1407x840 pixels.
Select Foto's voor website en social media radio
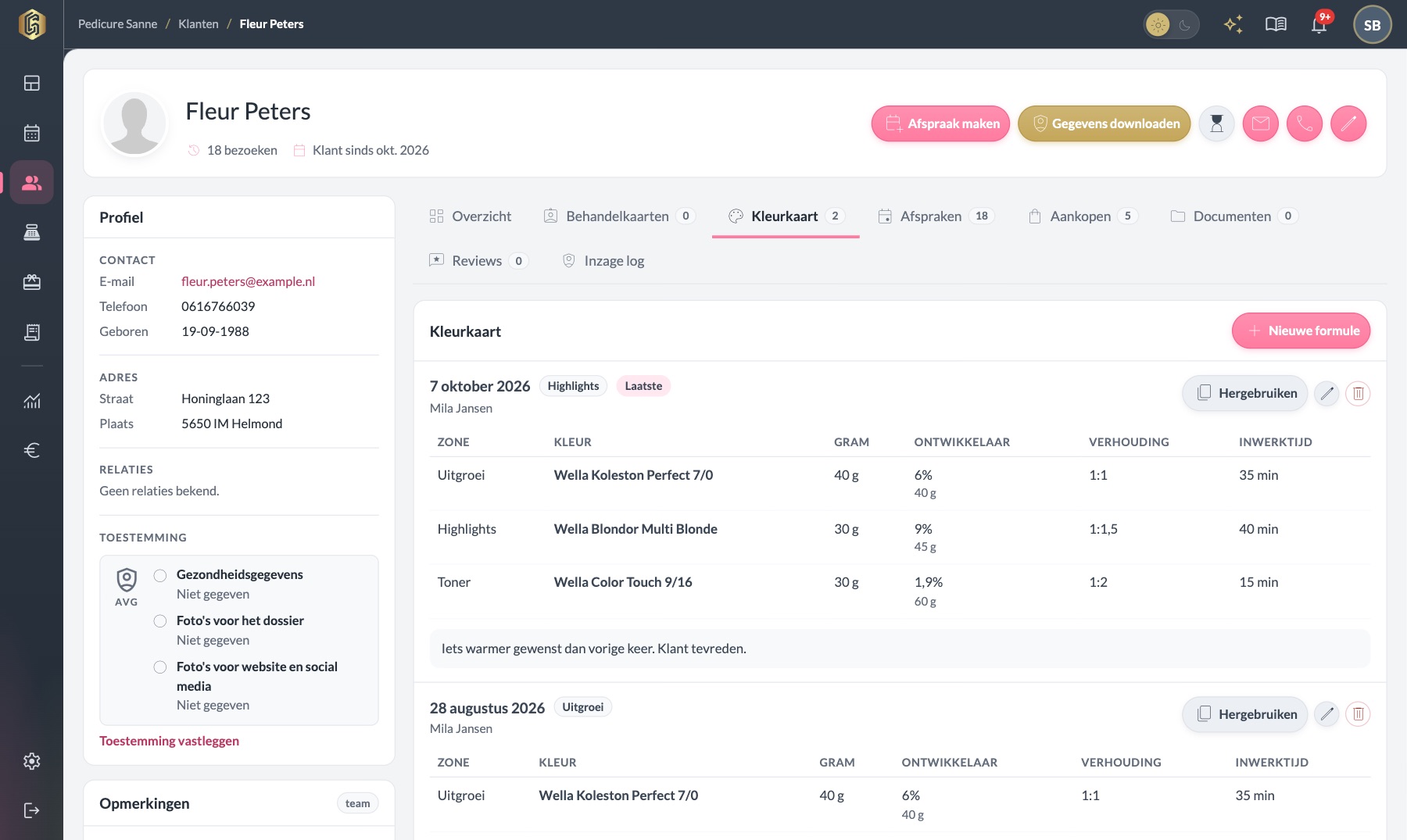coord(160,667)
